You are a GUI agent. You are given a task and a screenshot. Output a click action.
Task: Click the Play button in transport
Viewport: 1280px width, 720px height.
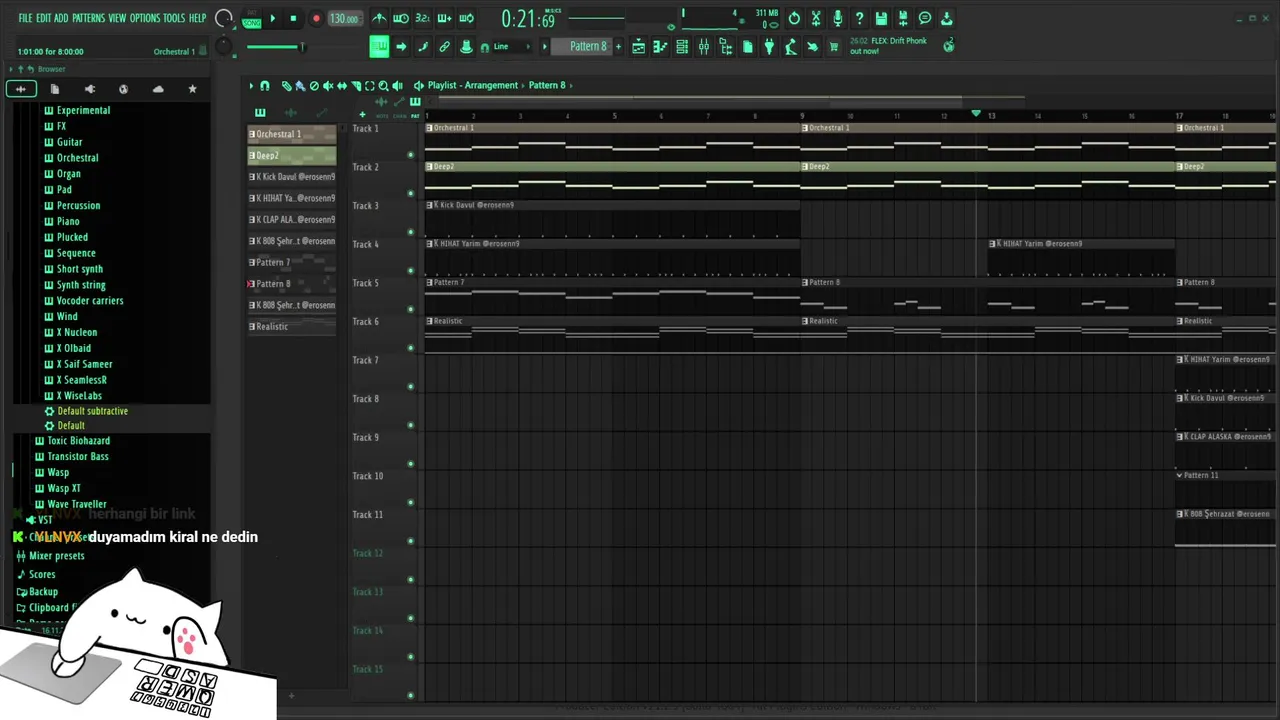272,18
